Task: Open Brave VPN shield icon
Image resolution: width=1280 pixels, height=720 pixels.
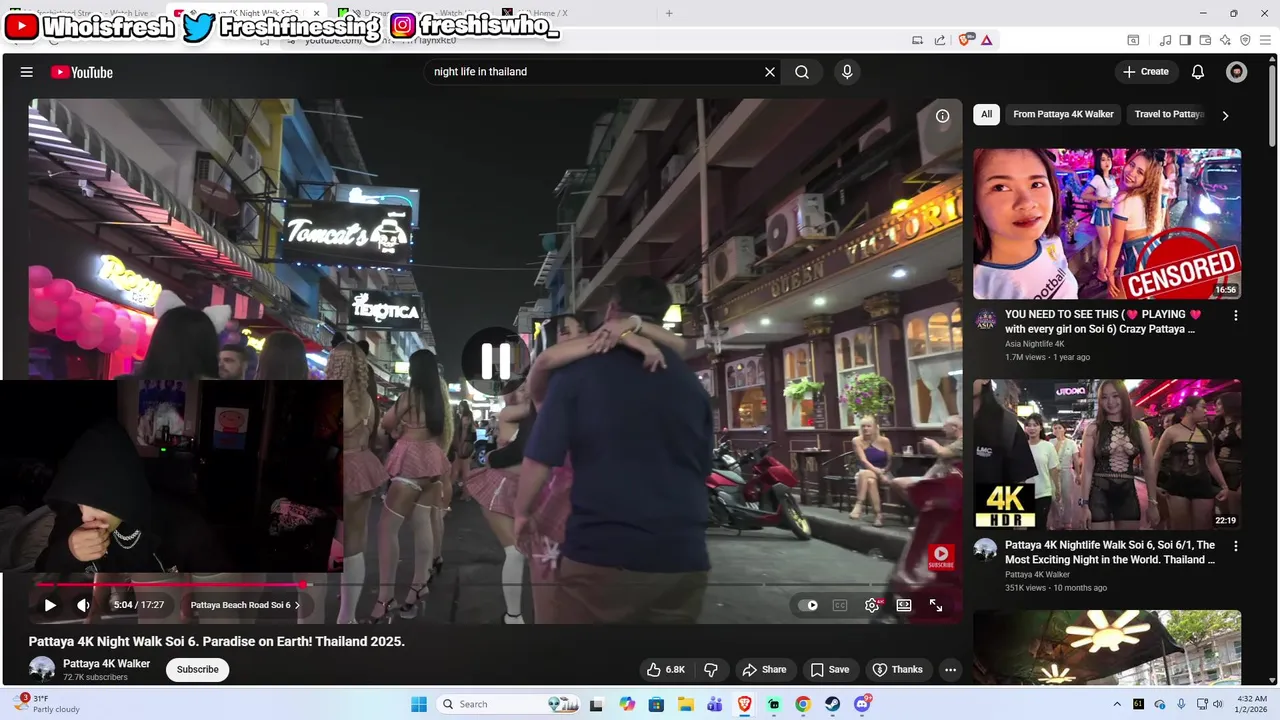Action: click(1245, 40)
